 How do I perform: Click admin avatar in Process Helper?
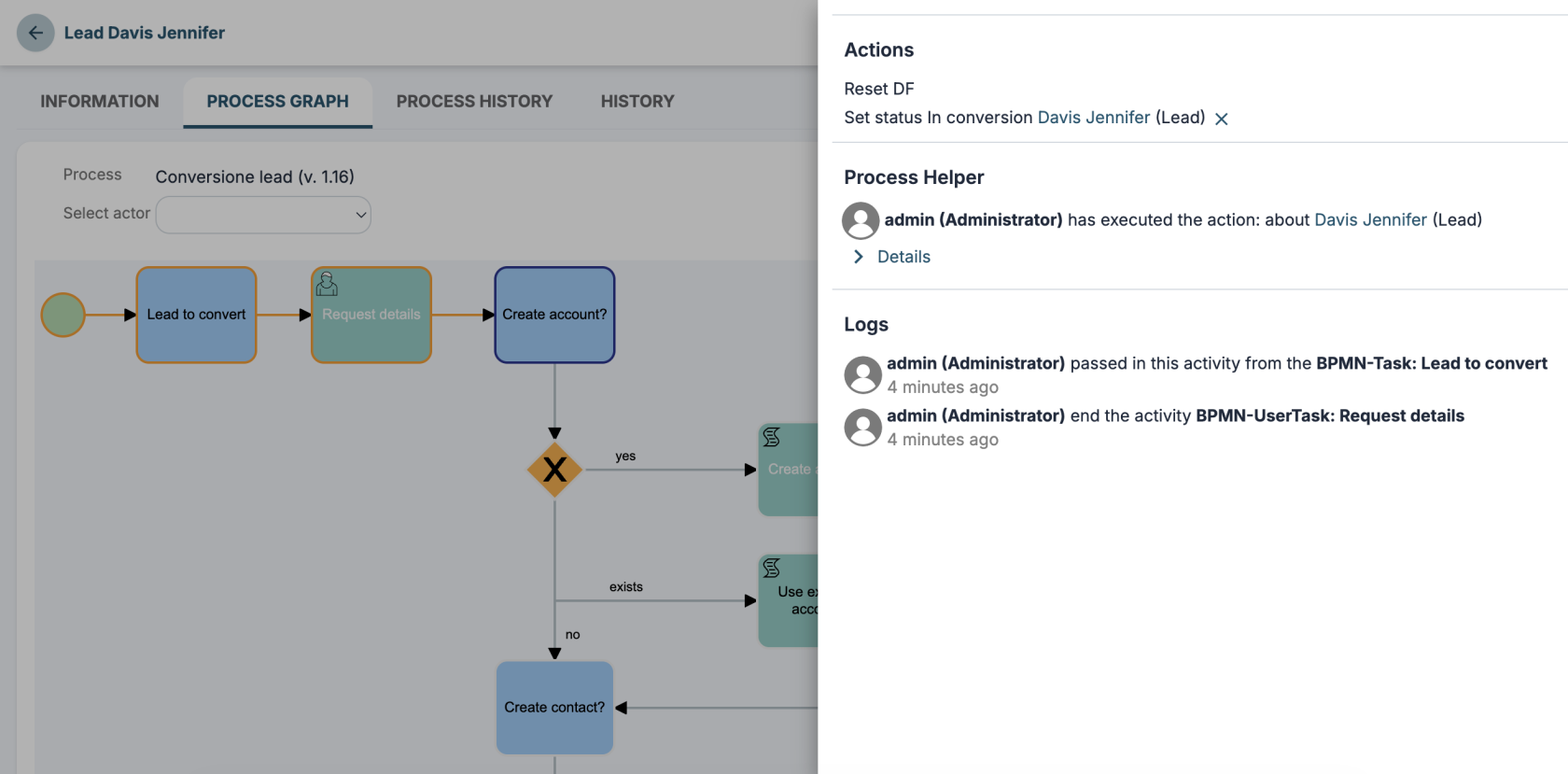pos(861,220)
